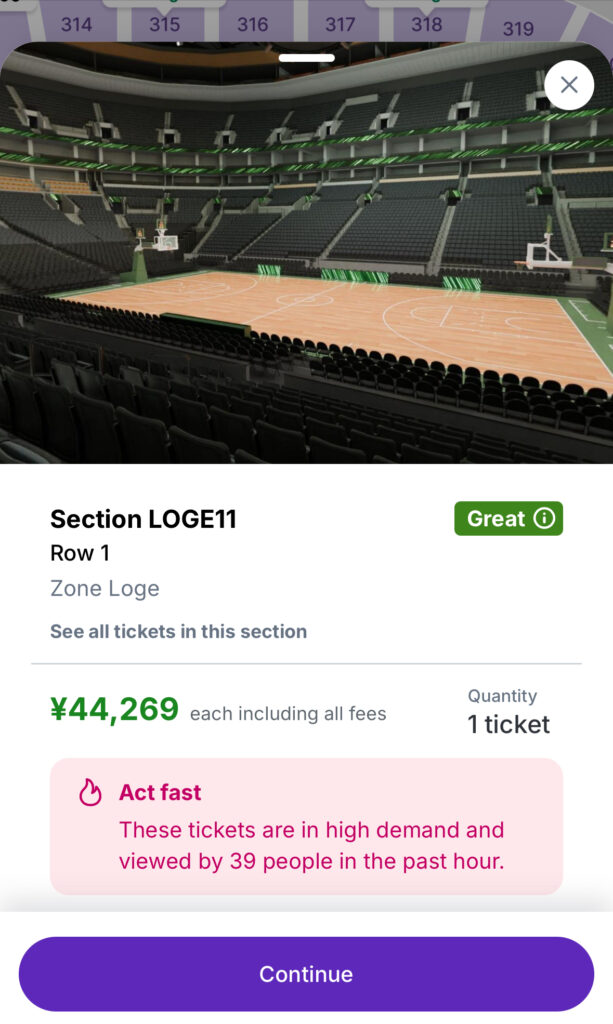The image size is (613, 1024).
Task: Tap the Act fast heading
Action: [160, 792]
